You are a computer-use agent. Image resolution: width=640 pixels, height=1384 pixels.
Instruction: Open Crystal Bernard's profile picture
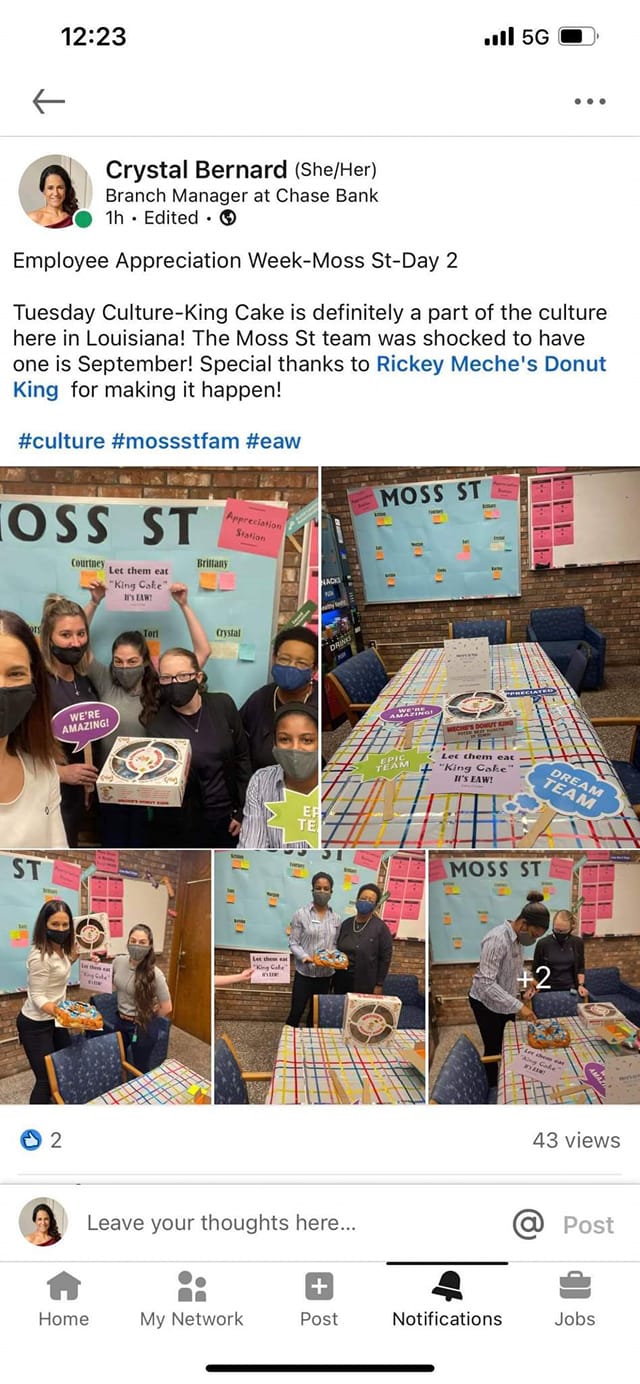pyautogui.click(x=55, y=191)
